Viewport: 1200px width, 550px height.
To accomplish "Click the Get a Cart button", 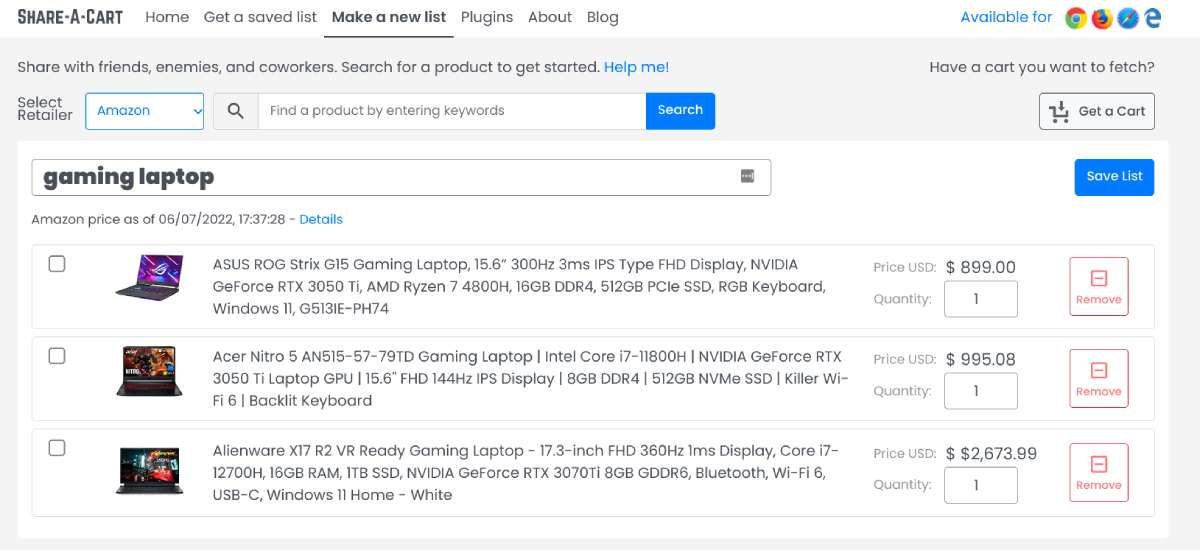I will [x=1097, y=112].
